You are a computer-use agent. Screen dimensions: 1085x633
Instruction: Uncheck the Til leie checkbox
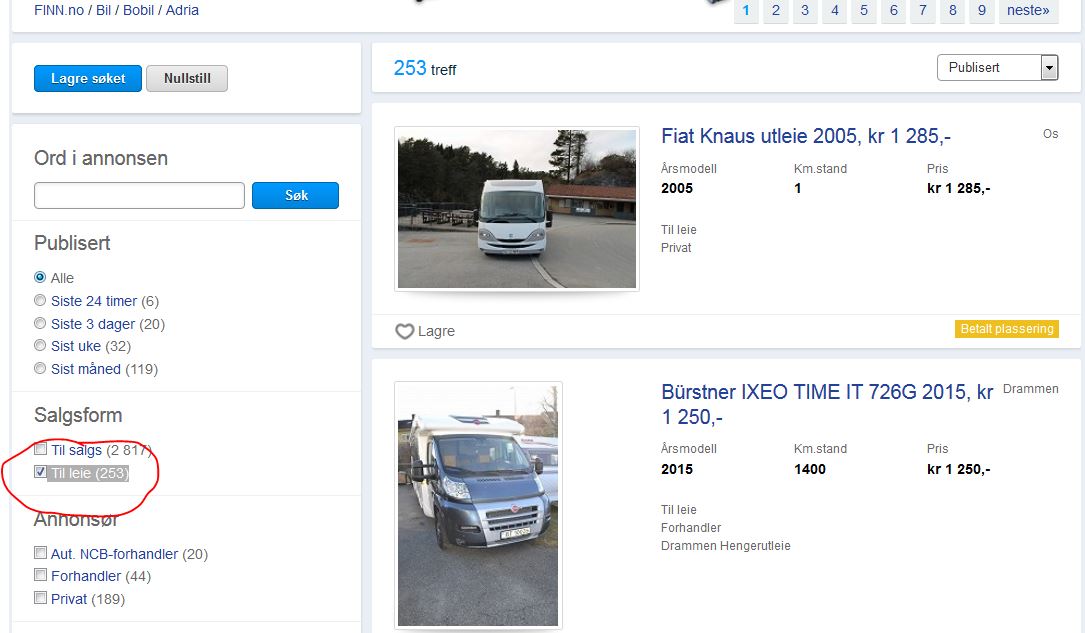41,472
